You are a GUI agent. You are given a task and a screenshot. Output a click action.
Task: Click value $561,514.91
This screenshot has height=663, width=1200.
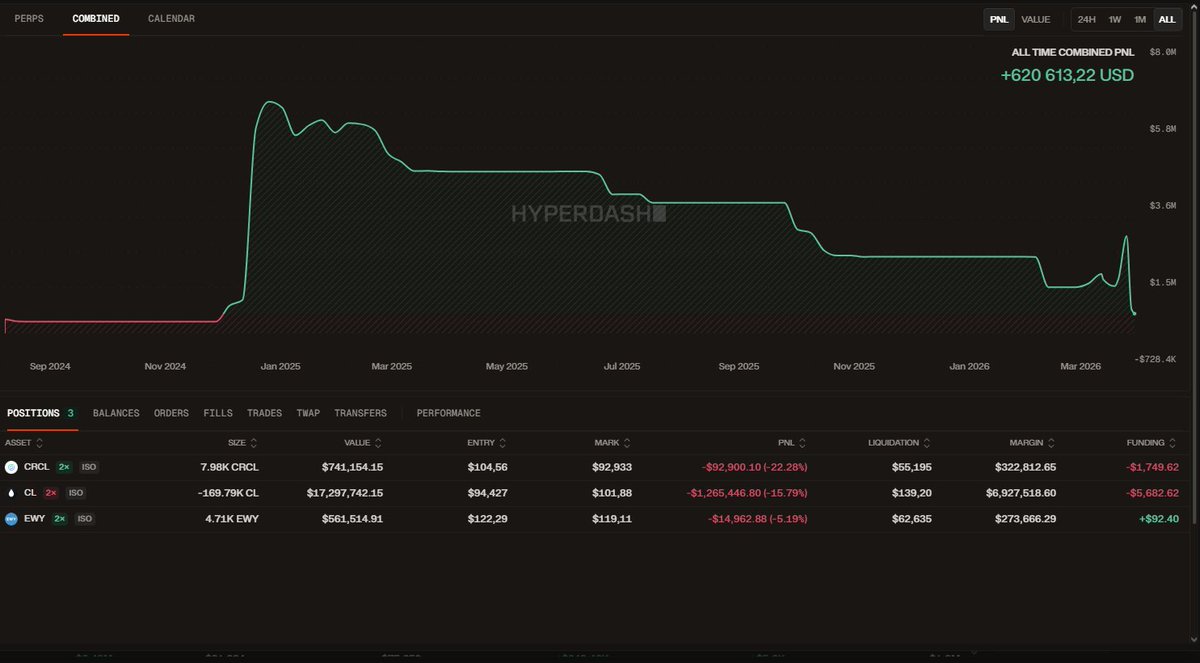coord(352,519)
